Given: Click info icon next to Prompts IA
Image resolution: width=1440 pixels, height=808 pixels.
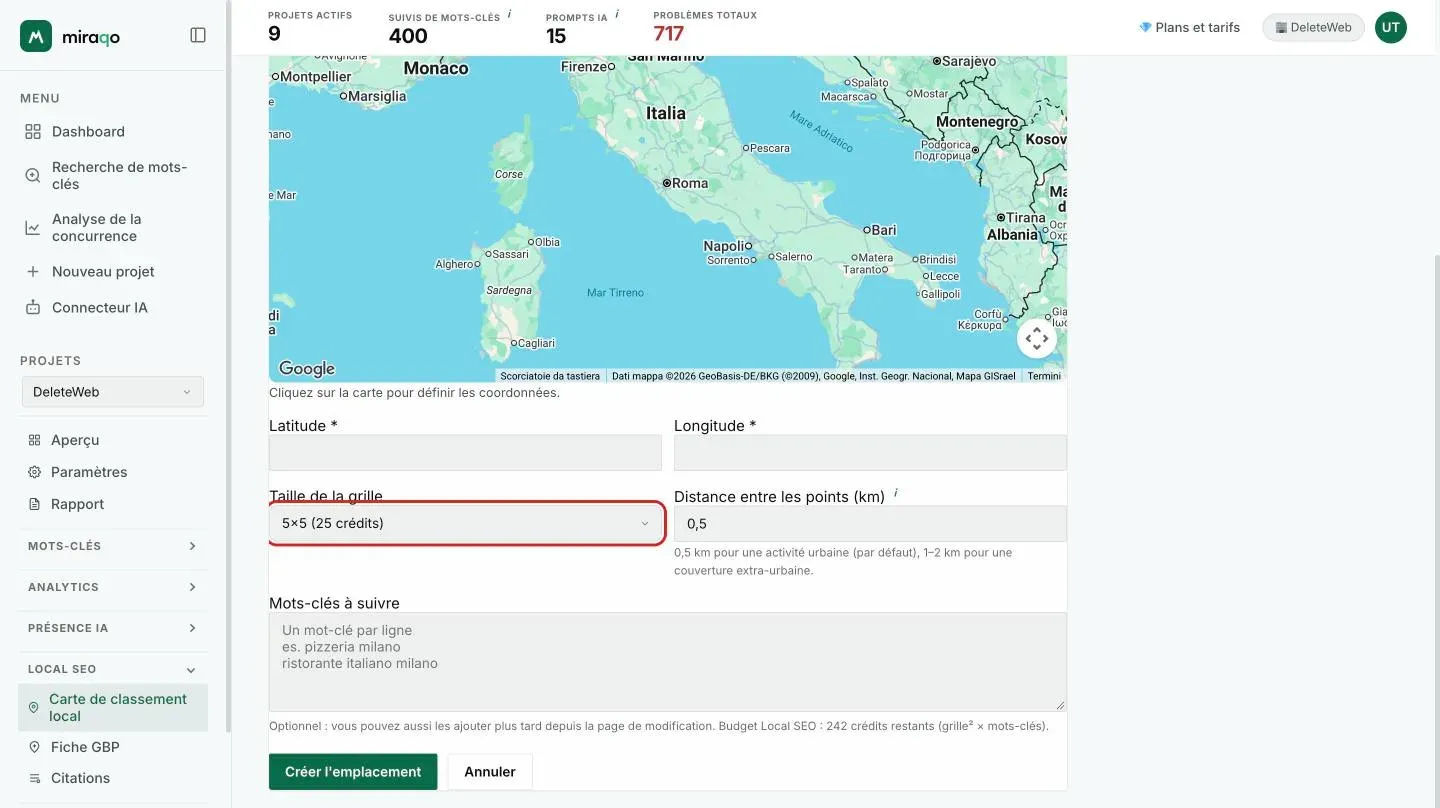Looking at the screenshot, I should [616, 14].
